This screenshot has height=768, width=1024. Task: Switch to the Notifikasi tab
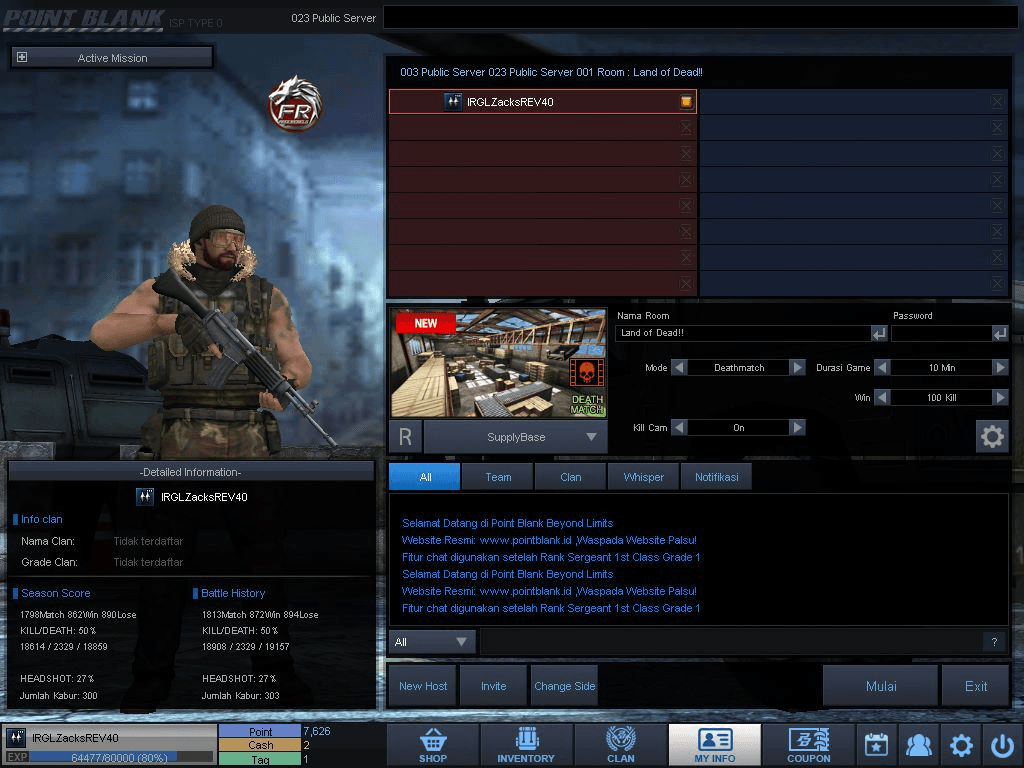coord(716,477)
